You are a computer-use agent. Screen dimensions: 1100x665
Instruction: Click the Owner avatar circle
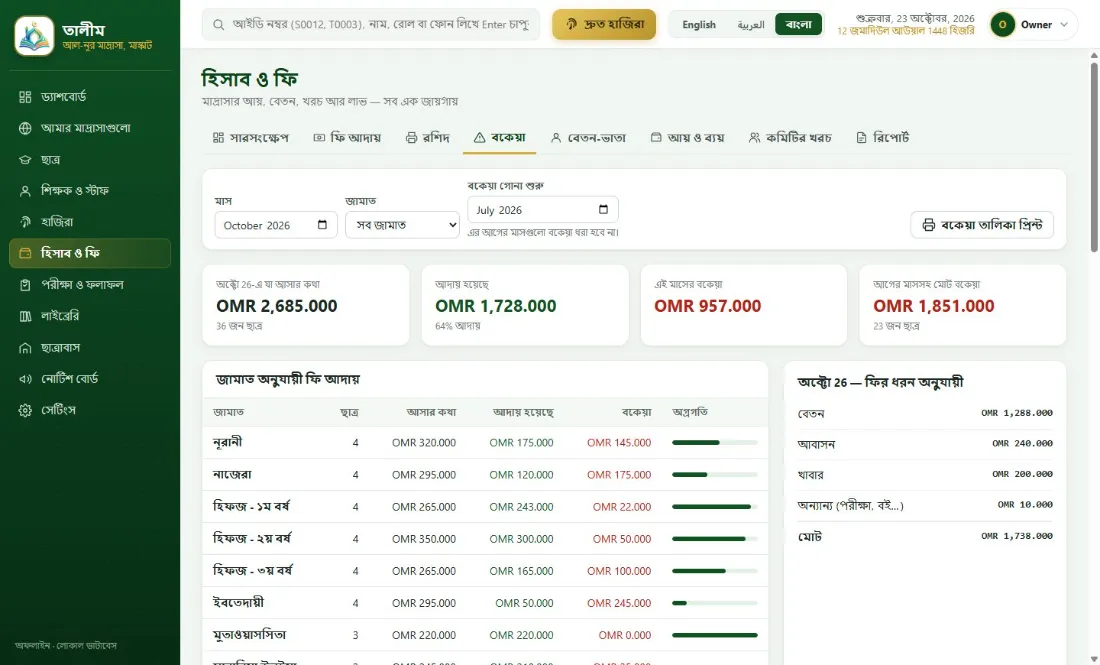(x=1002, y=25)
